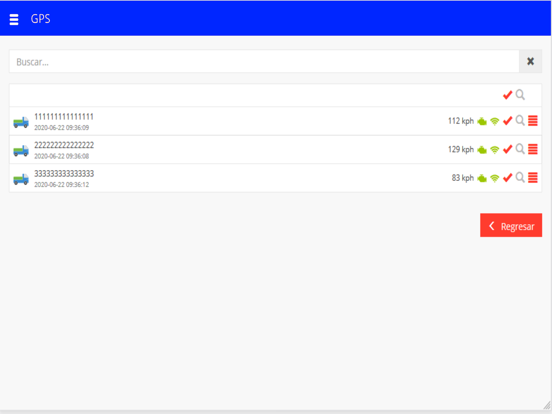Click the resize grip in the window corner

click(x=547, y=405)
